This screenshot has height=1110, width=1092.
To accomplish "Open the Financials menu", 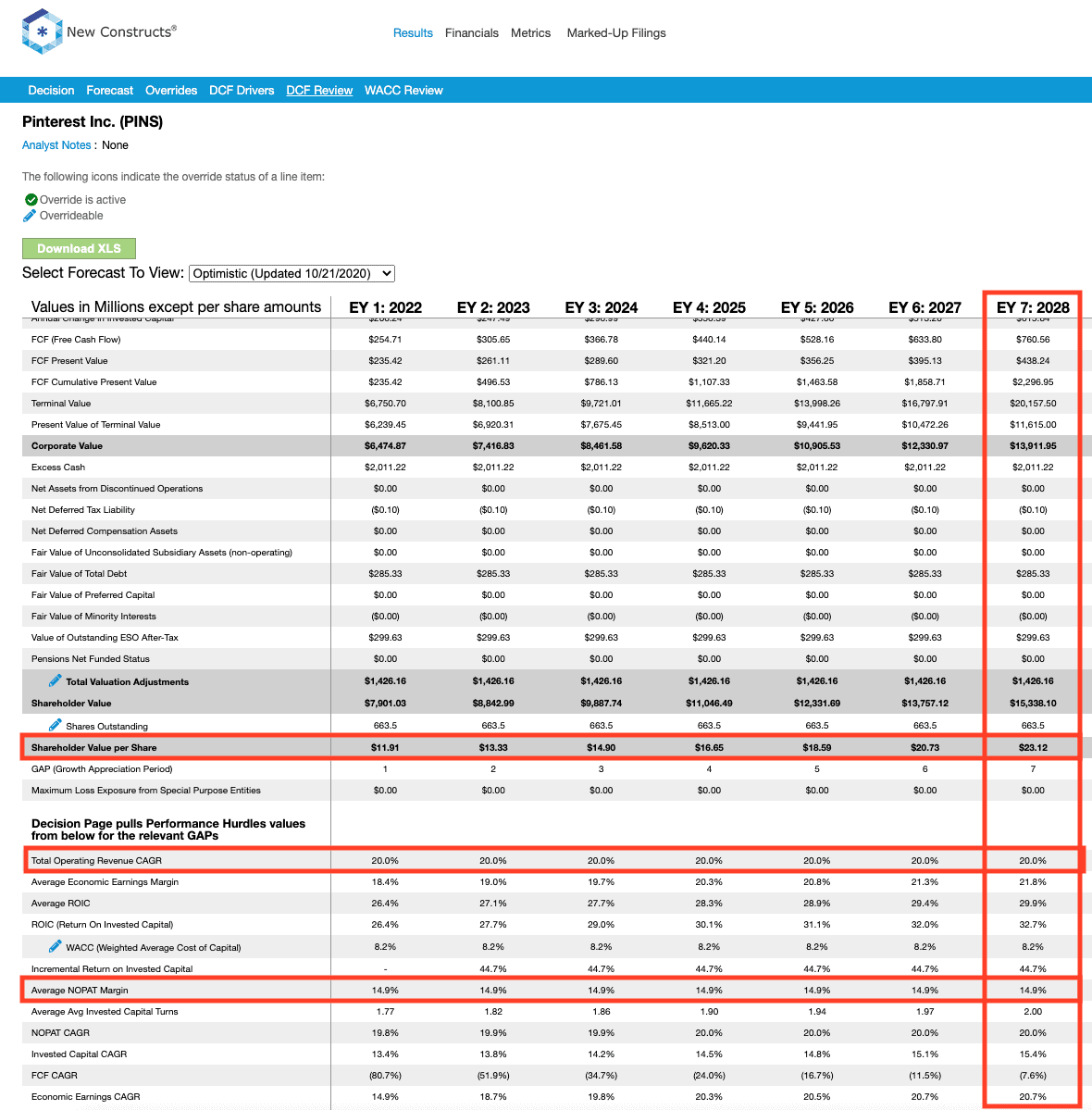I will pyautogui.click(x=472, y=32).
